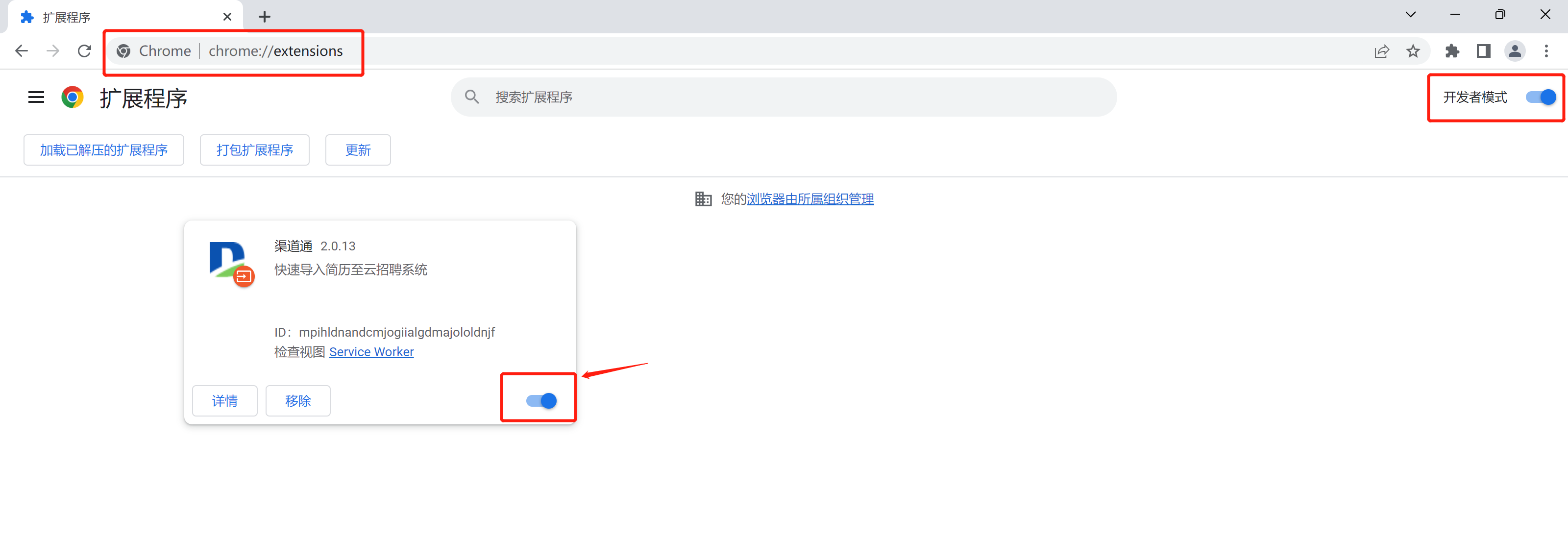This screenshot has height=540, width=1568.
Task: Open 浏览器由所属组织管理 link
Action: [x=810, y=199]
